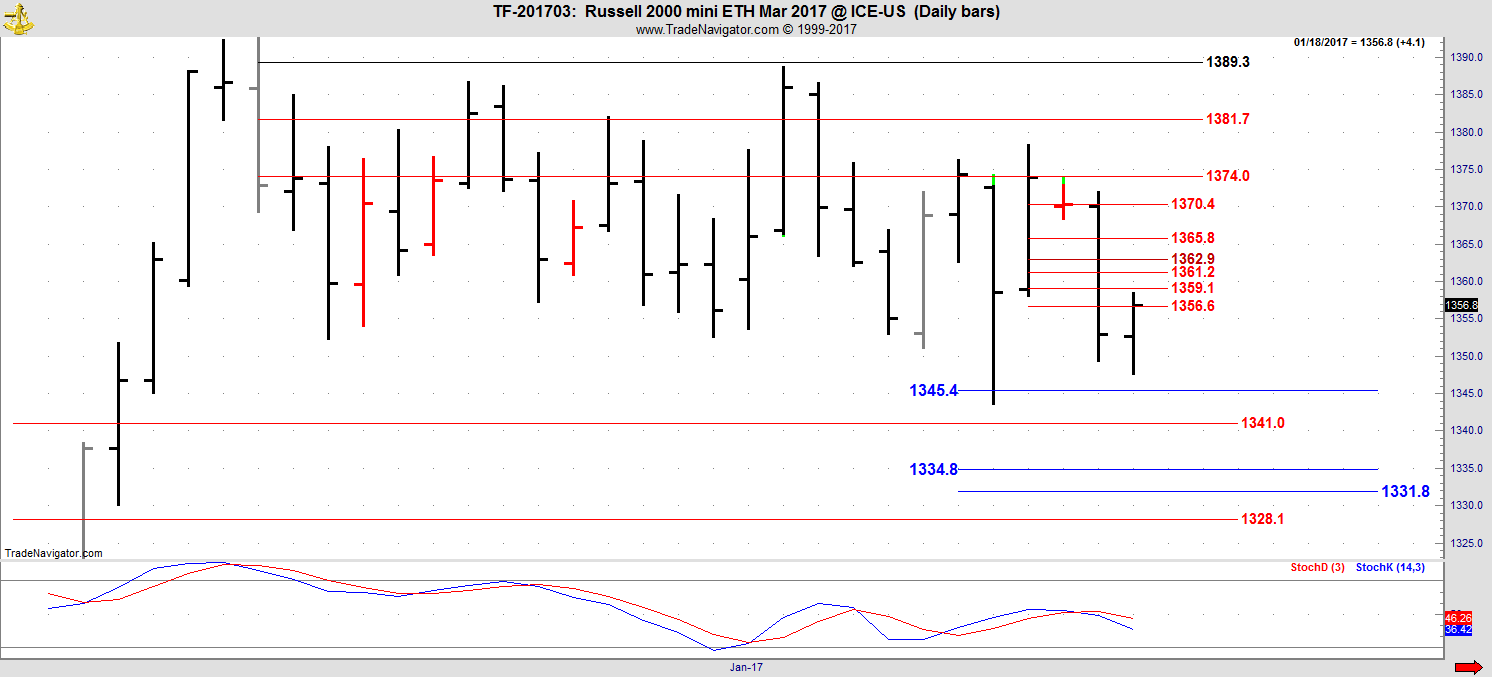Click the blue 1345.4 support label

point(933,390)
